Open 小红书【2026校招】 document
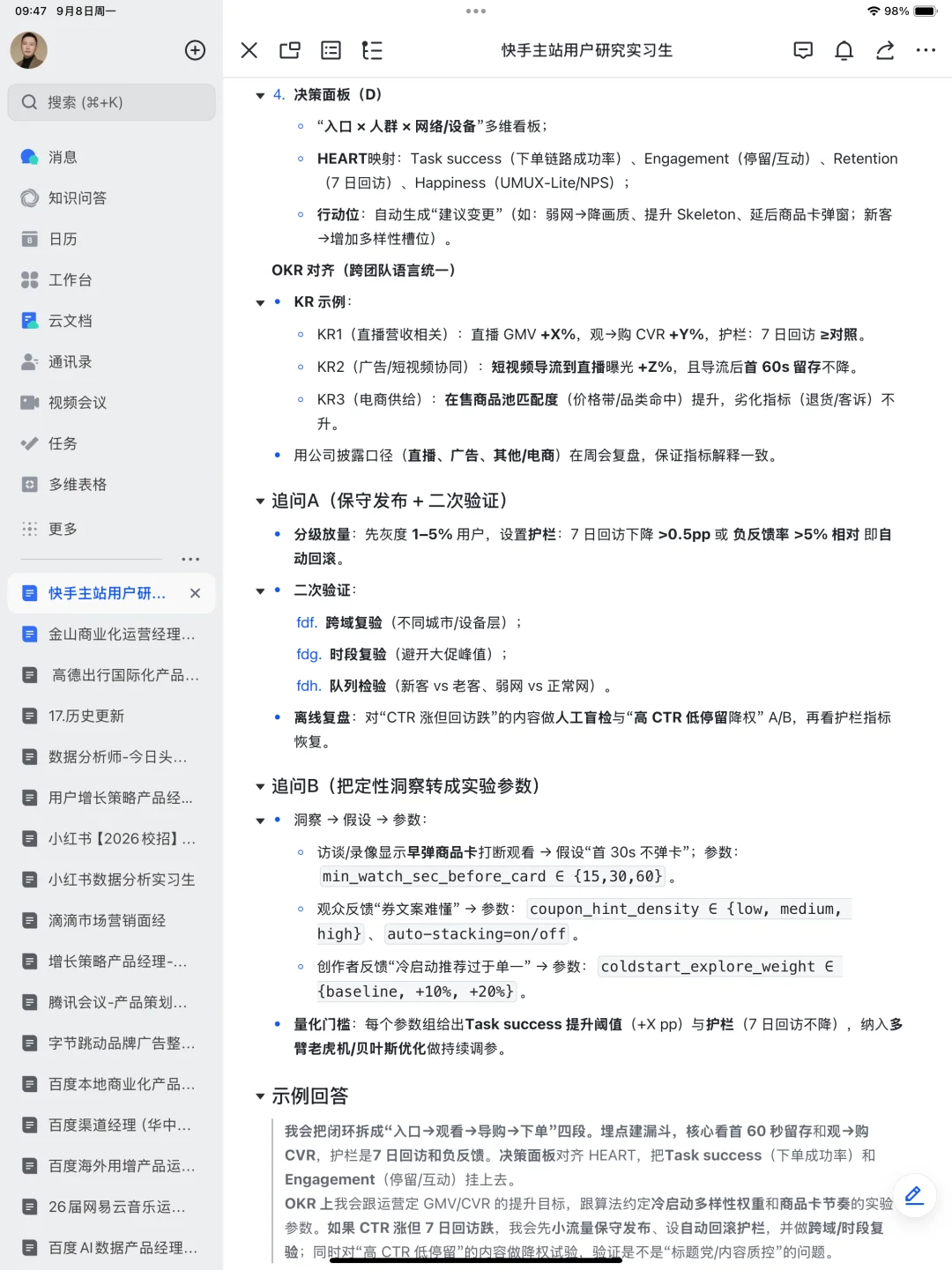952x1270 pixels. 112,839
